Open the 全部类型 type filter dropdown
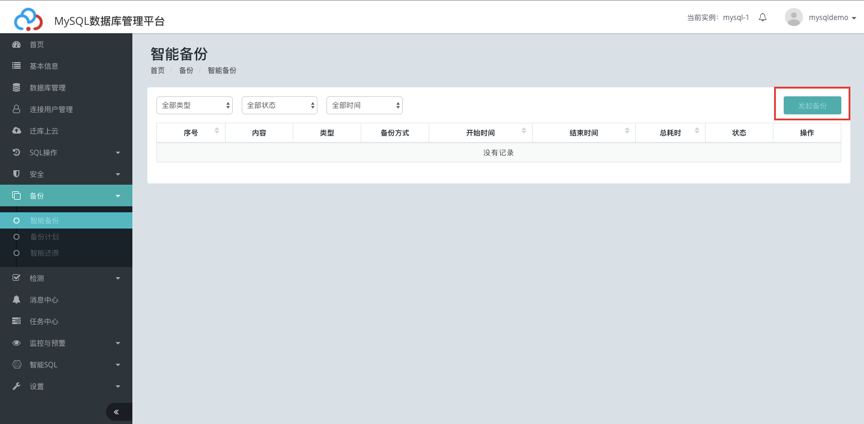Screen dimensions: 864x424 pyautogui.click(x=195, y=105)
